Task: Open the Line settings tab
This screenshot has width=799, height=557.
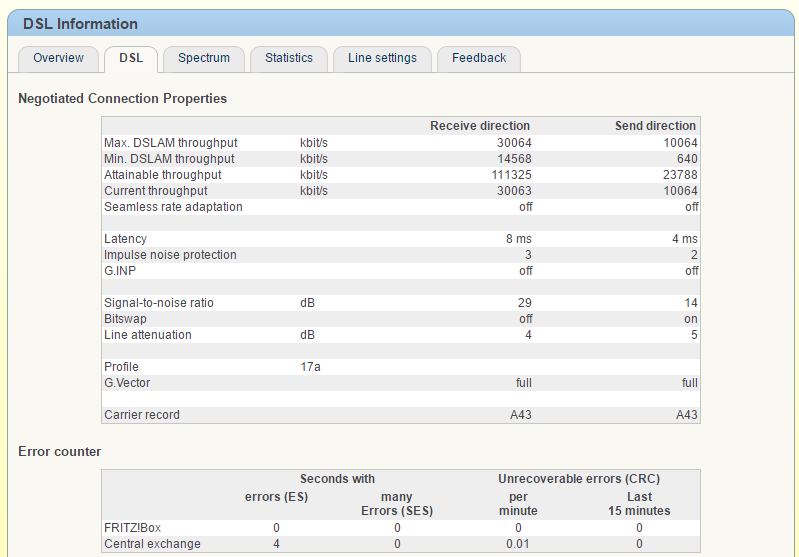Action: [x=382, y=58]
